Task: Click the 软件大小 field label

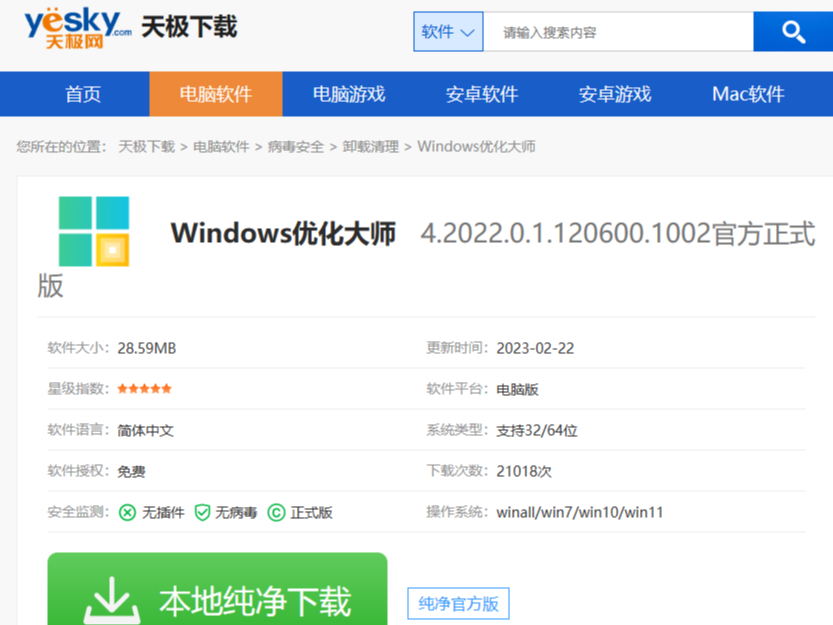Action: [x=79, y=348]
